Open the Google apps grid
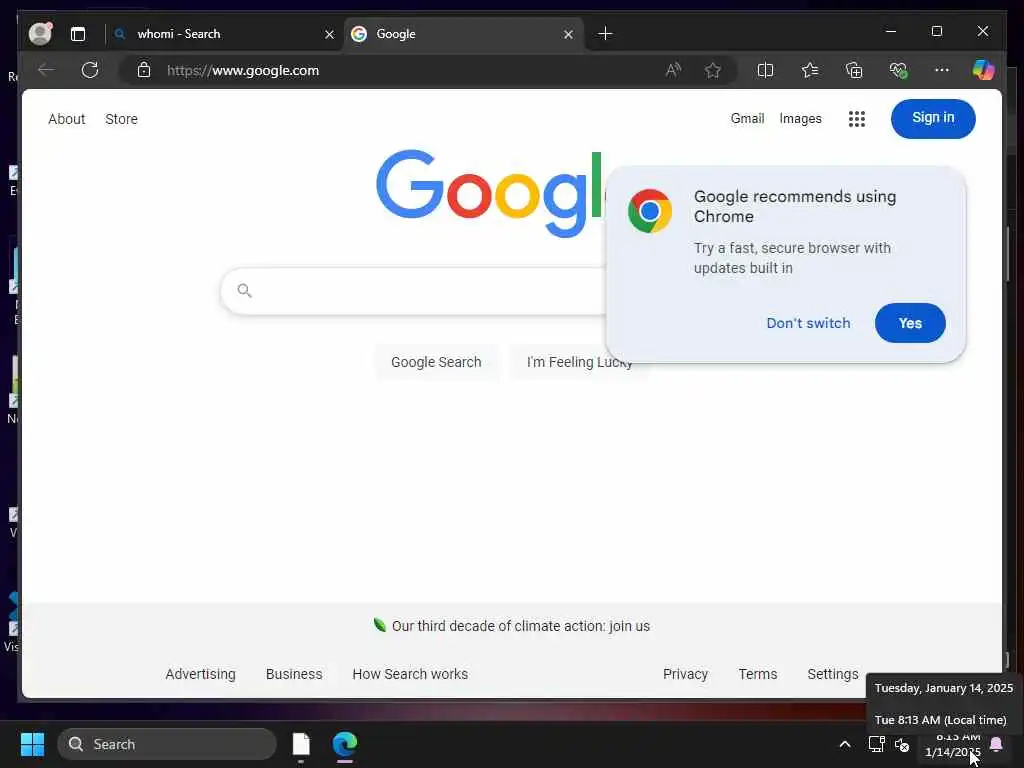 click(856, 119)
